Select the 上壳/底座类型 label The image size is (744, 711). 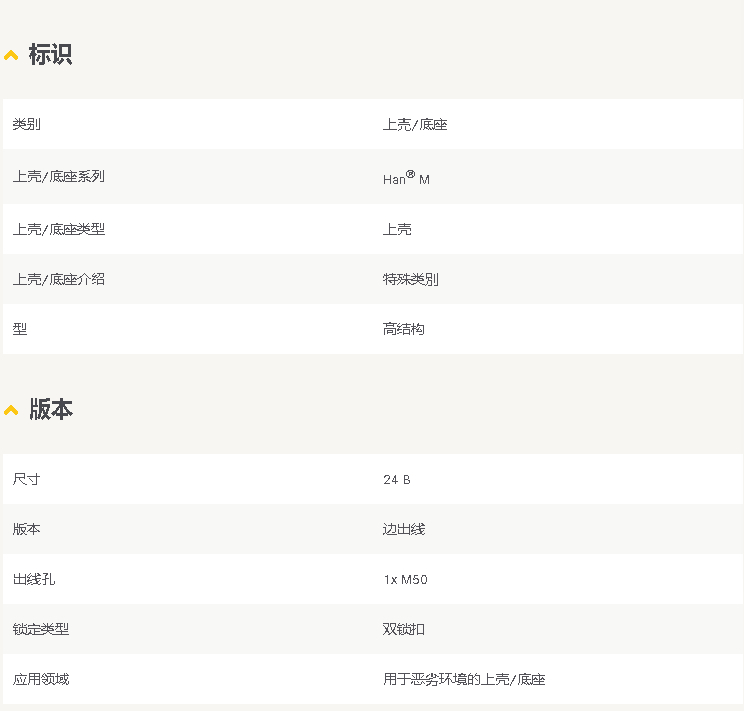[x=59, y=229]
